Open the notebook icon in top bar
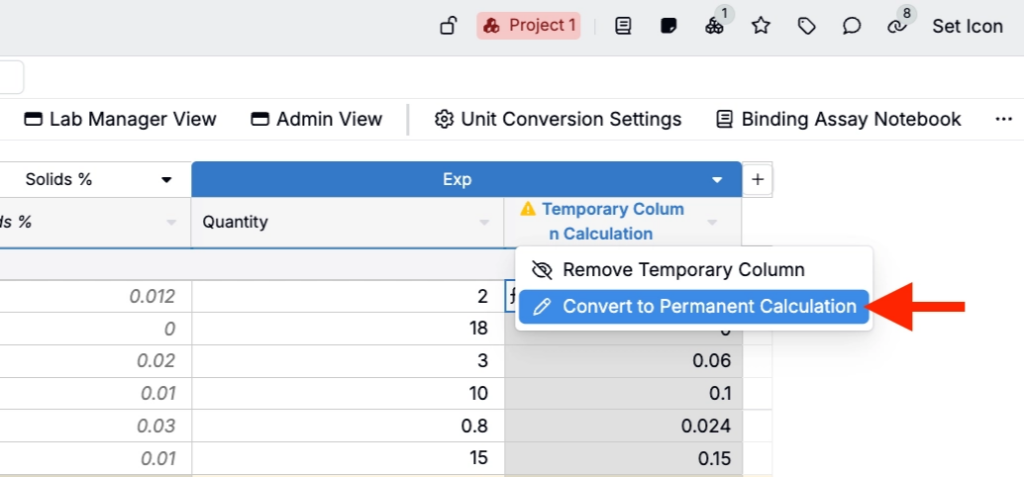Viewport: 1024px width, 477px height. [623, 26]
